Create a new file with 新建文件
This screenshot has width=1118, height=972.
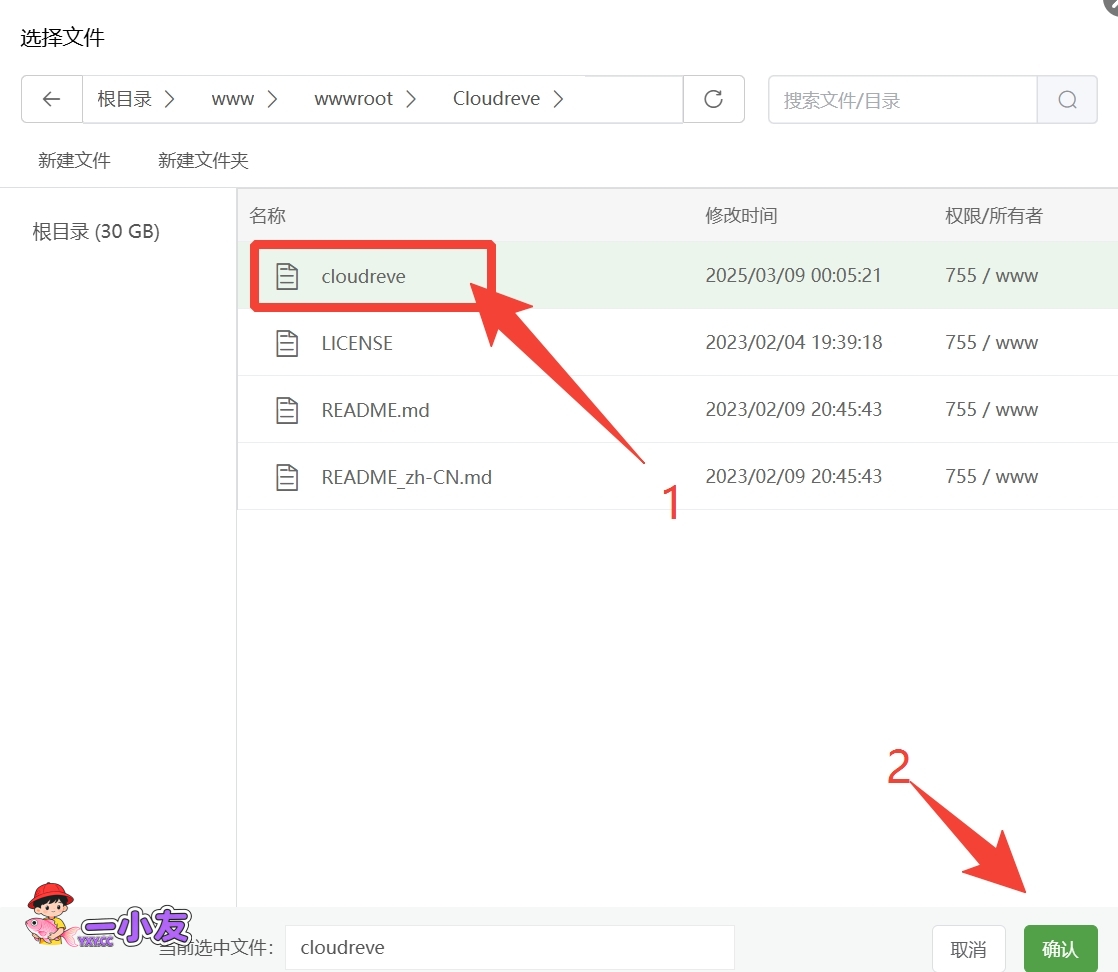(74, 160)
